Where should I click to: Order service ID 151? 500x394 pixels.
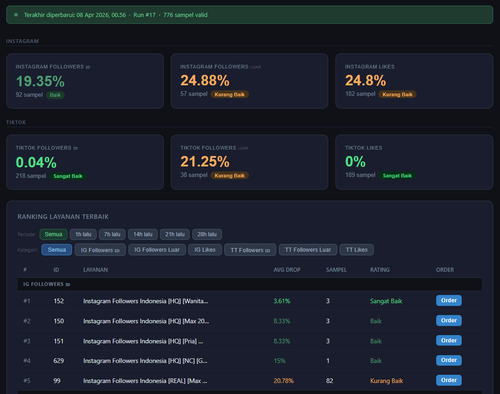pos(449,340)
